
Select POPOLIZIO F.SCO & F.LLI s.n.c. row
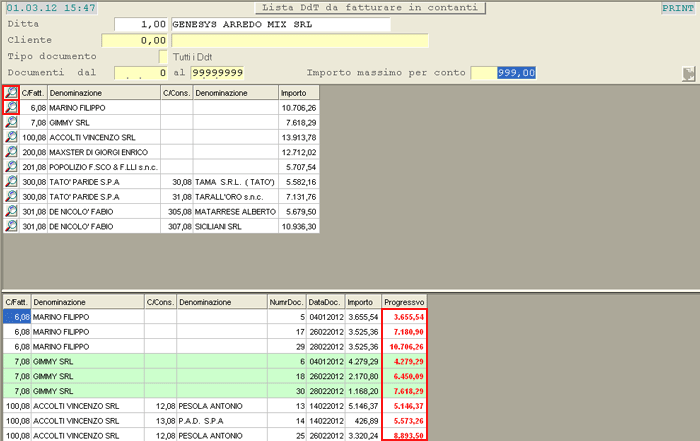[103, 167]
